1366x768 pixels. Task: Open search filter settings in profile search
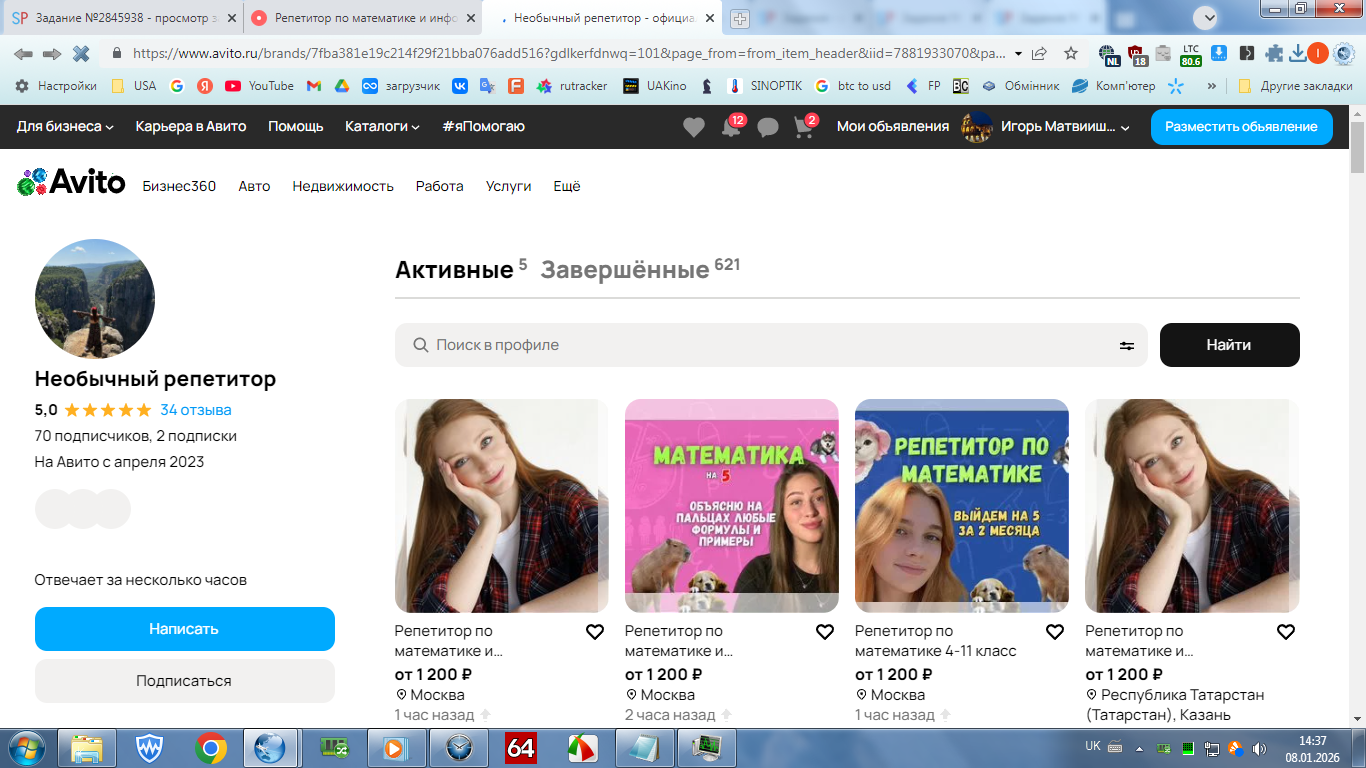pyautogui.click(x=1127, y=345)
